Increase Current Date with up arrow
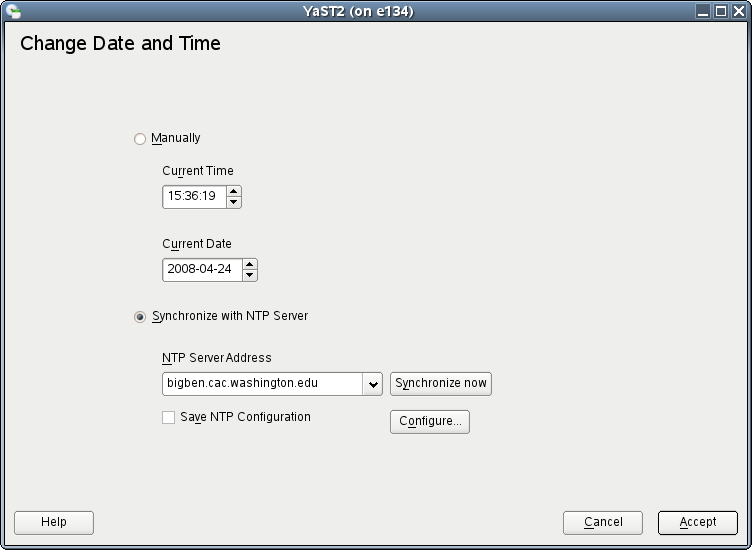Image resolution: width=752 pixels, height=550 pixels. click(250, 264)
